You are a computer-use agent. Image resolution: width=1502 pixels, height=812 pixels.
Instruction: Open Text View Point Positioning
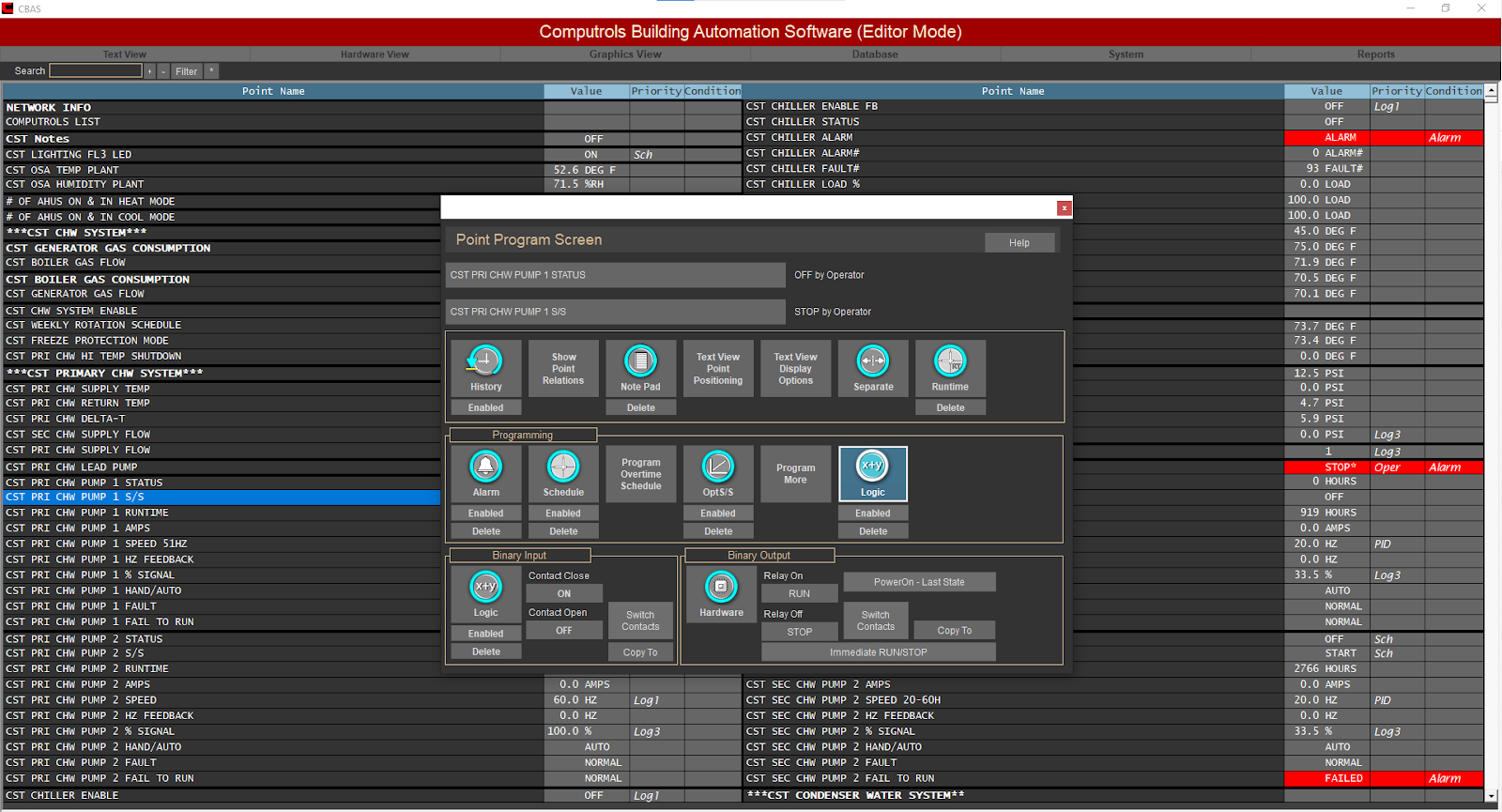point(718,368)
